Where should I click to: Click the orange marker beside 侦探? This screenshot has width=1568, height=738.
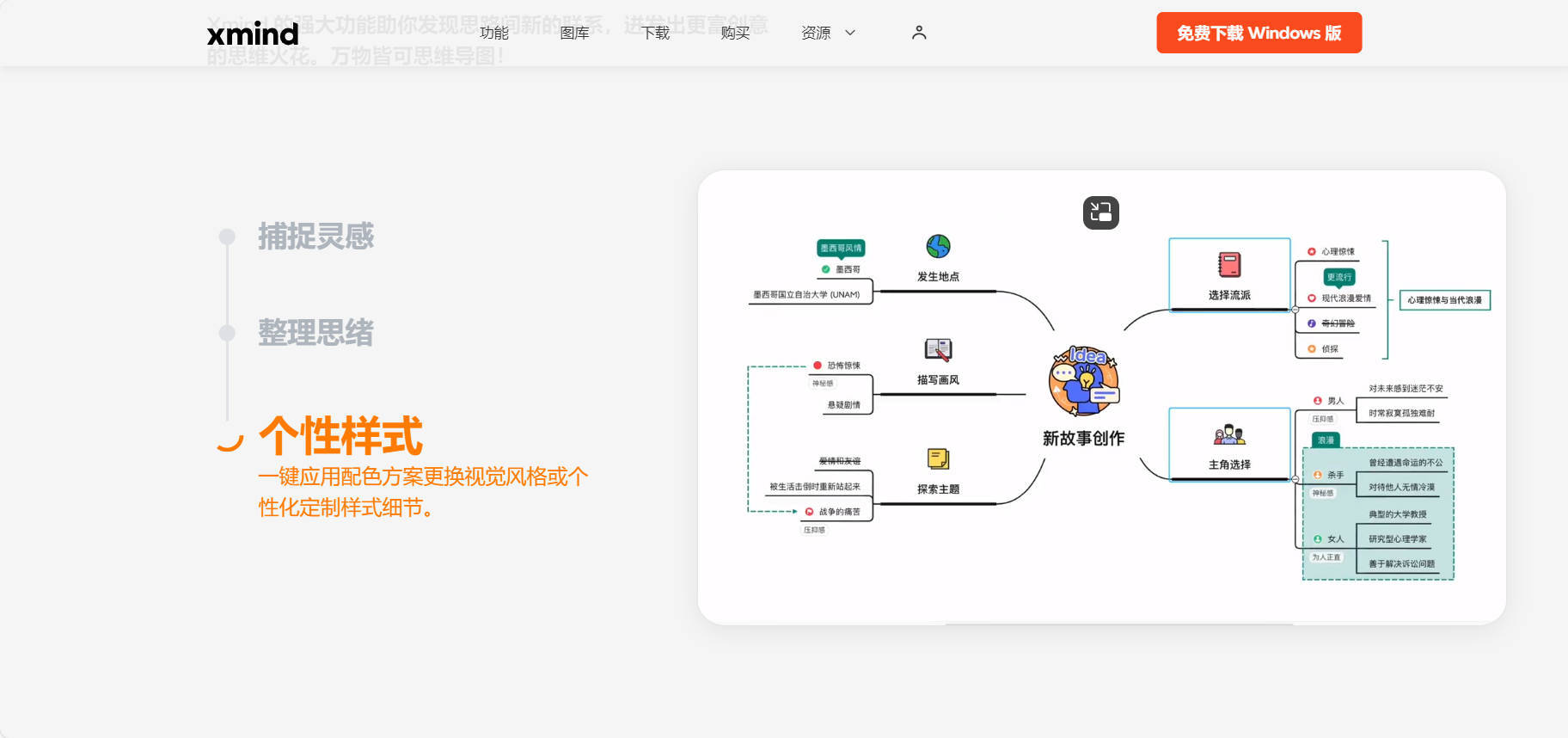pyautogui.click(x=1312, y=349)
